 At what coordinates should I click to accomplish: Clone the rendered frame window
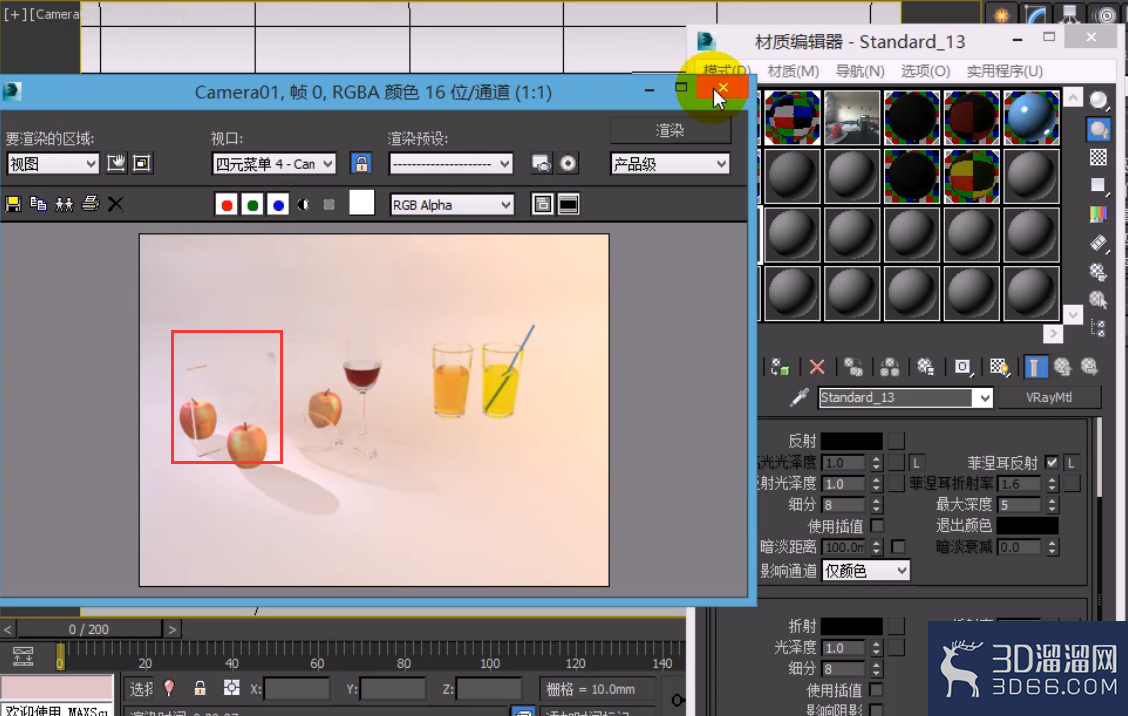(64, 204)
